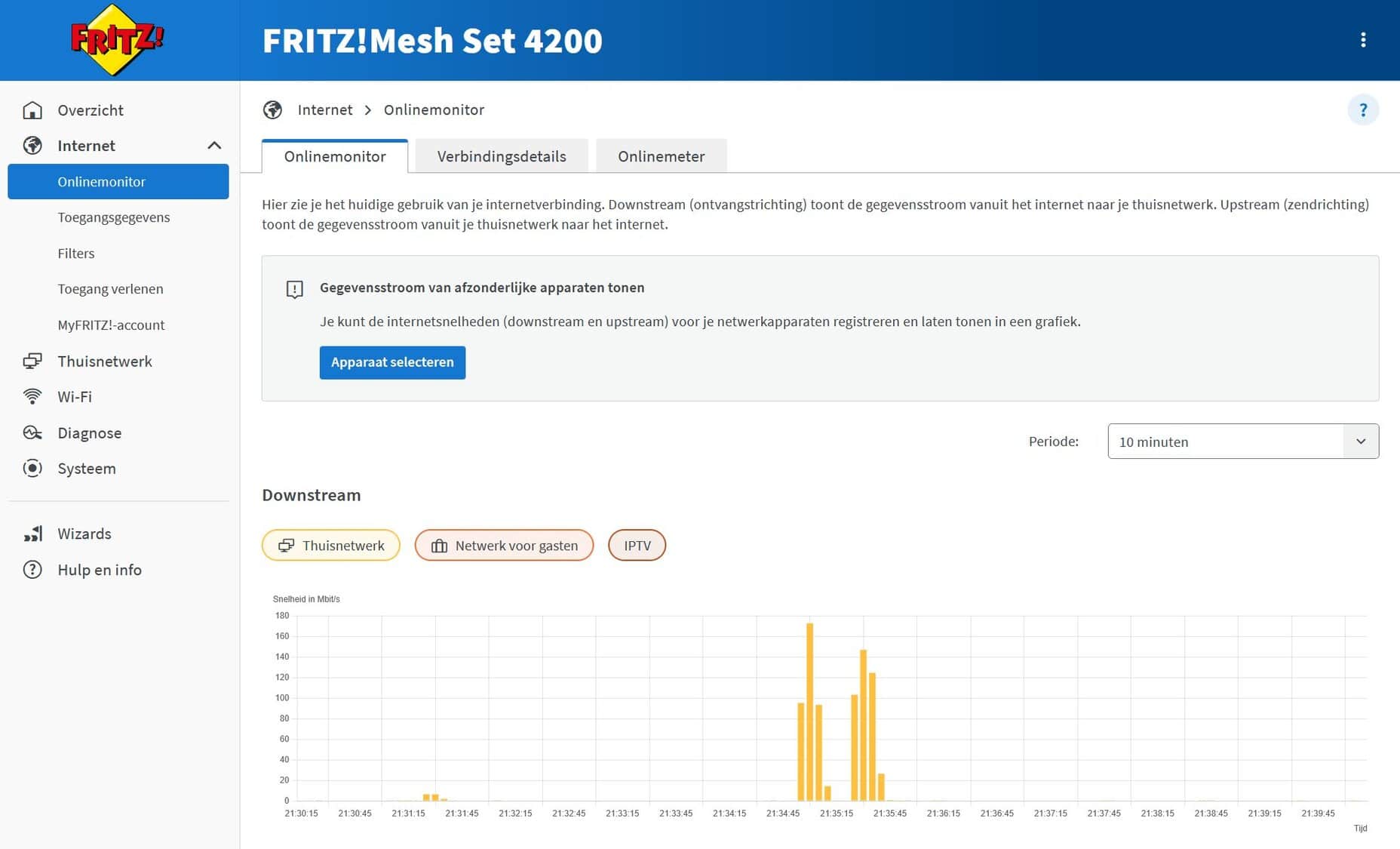Click the Wizards icon in sidebar
Screen dimensions: 1400x849
[x=32, y=534]
